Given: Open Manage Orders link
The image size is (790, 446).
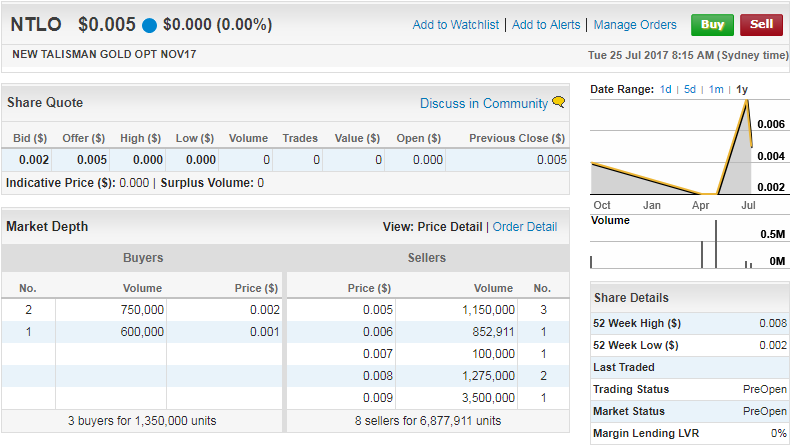Looking at the screenshot, I should pos(635,25).
